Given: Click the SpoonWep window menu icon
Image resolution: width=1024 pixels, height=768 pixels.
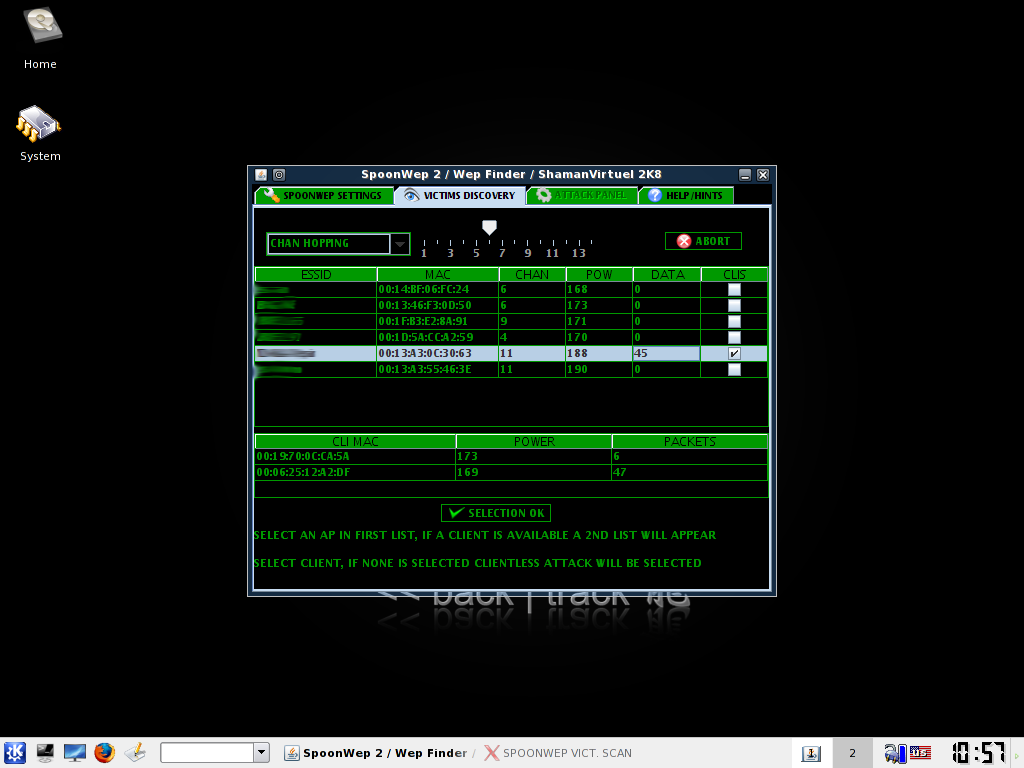Looking at the screenshot, I should (x=261, y=174).
